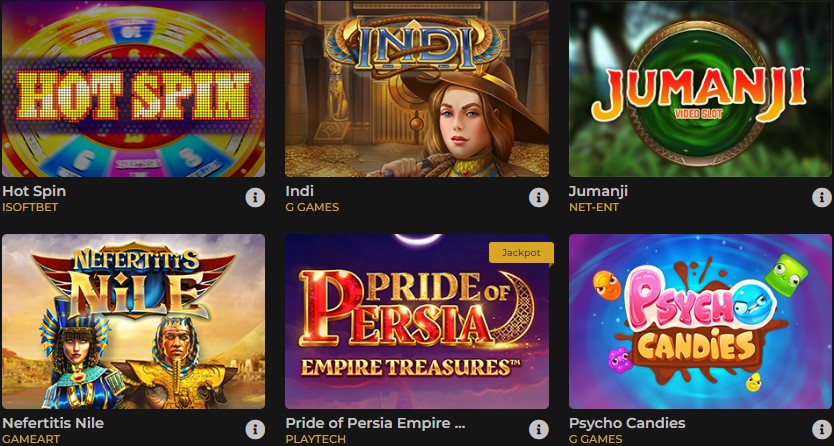Launch the Hot Spin game thumbnail

pyautogui.click(x=134, y=89)
